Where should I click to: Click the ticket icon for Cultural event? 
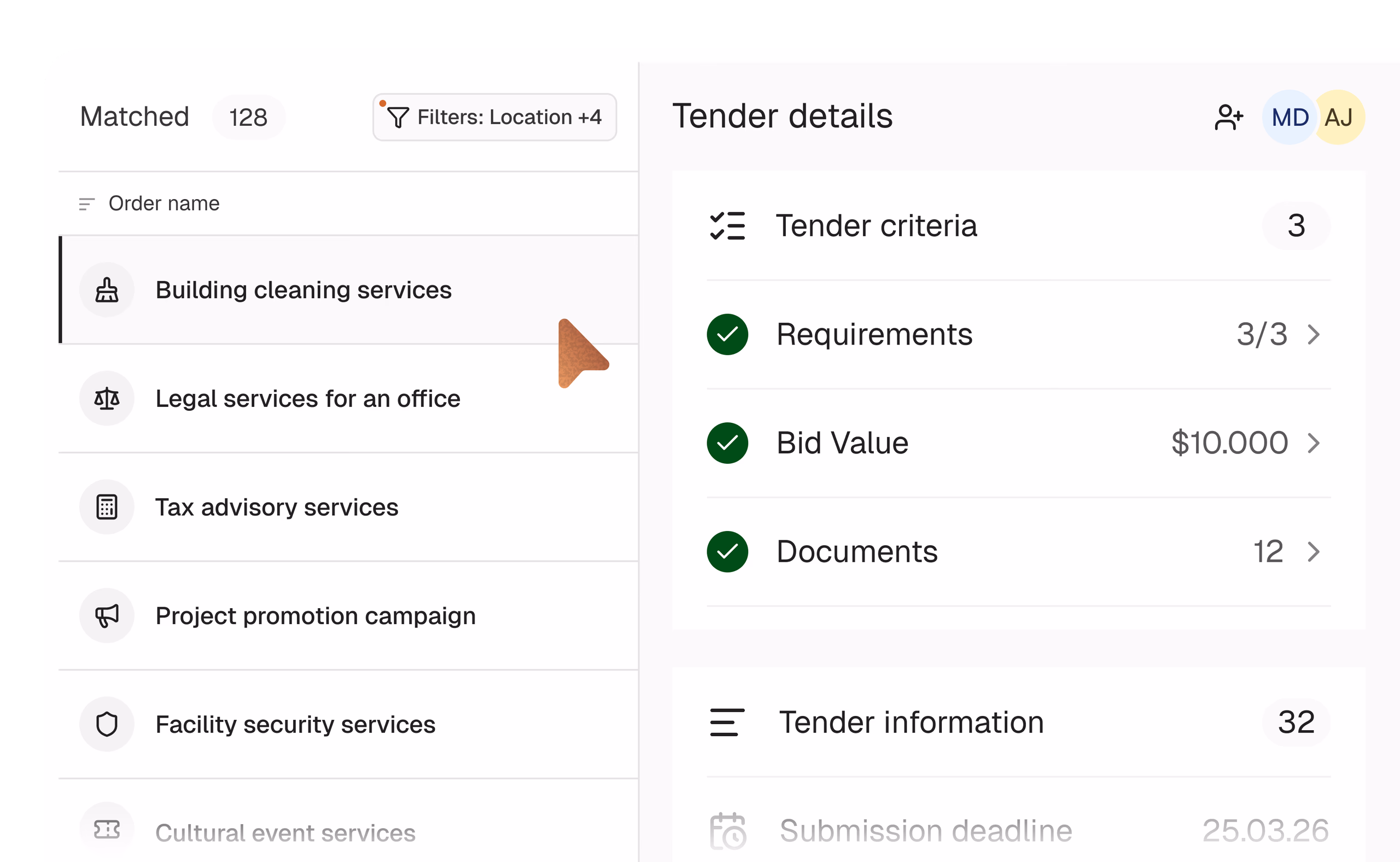(x=107, y=830)
